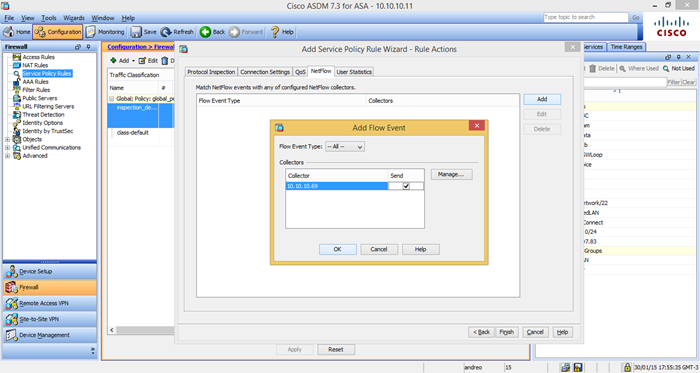Click the search topic input field
This screenshot has width=700, height=373.
[585, 17]
